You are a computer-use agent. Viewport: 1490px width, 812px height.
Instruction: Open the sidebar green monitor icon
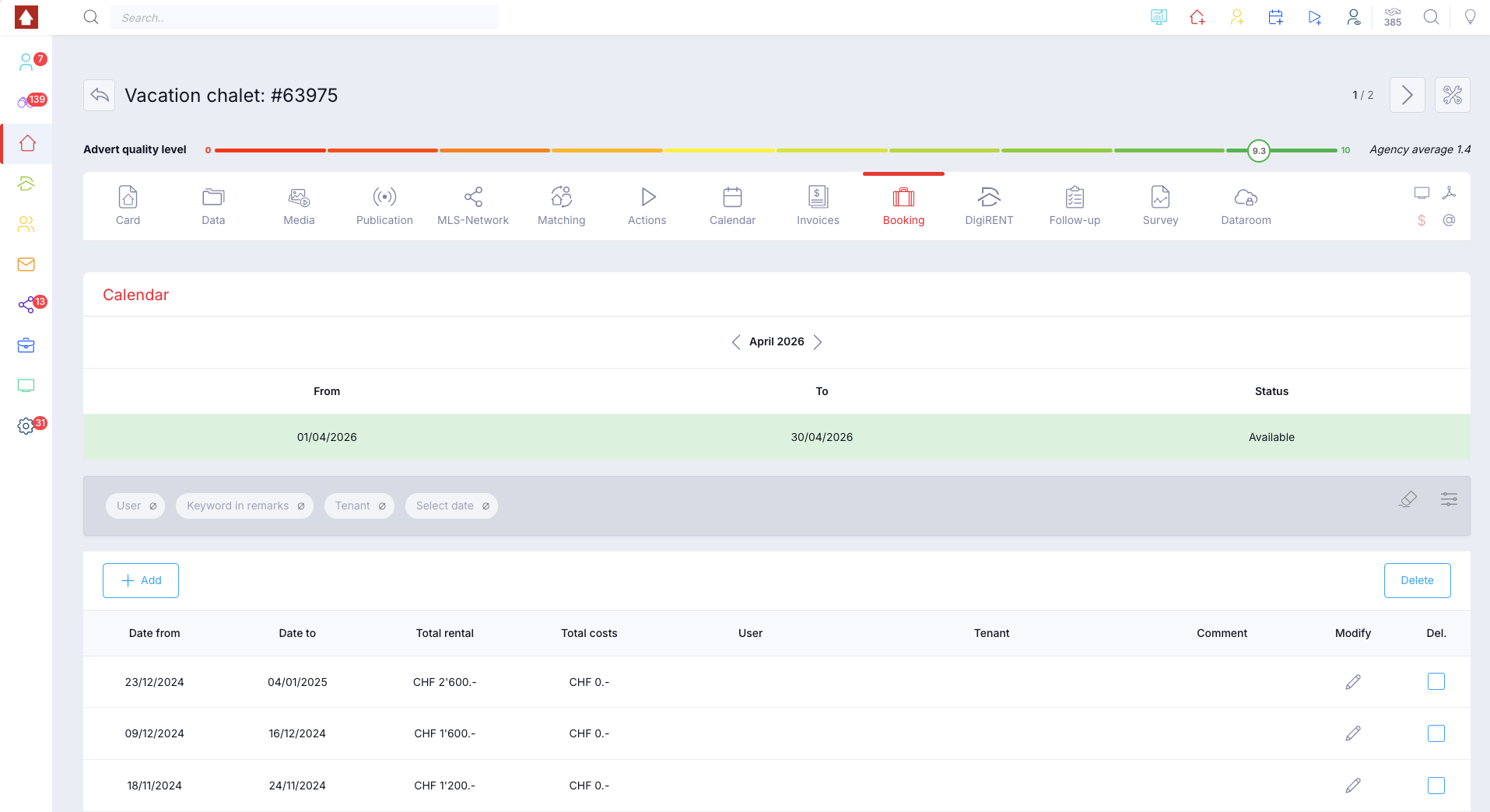26,386
